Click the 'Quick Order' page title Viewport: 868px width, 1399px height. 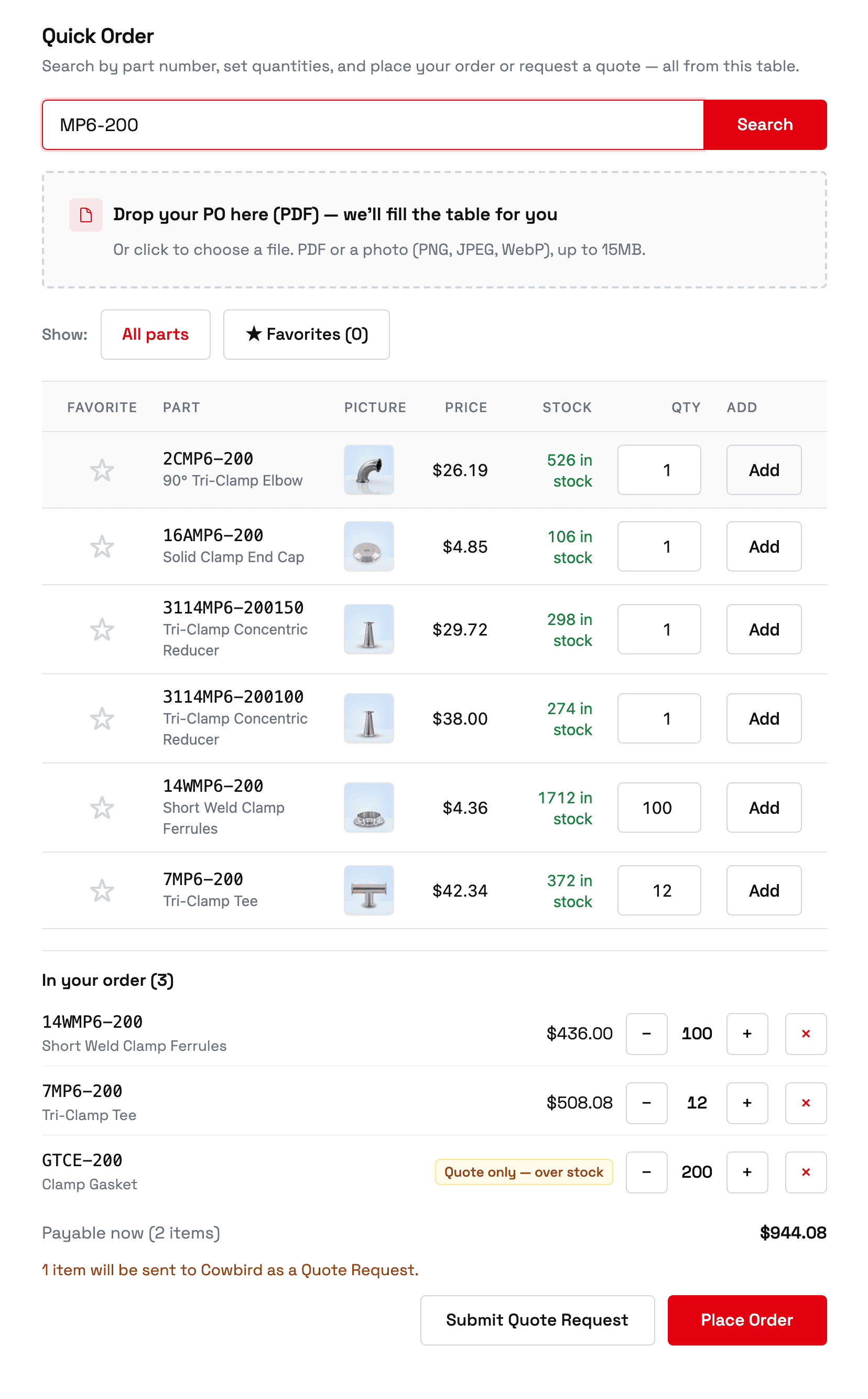(97, 36)
